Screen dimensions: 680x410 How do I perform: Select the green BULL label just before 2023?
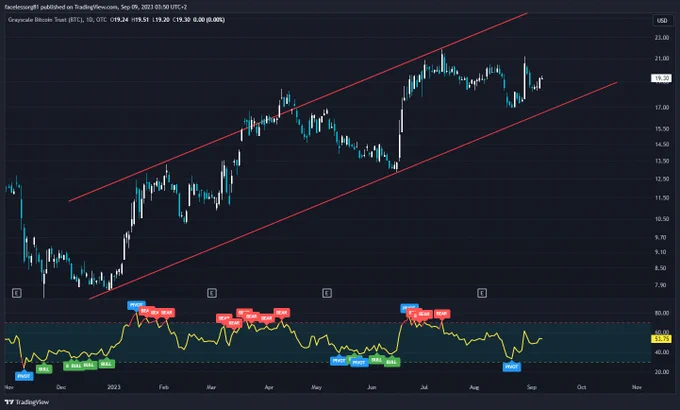coord(106,364)
